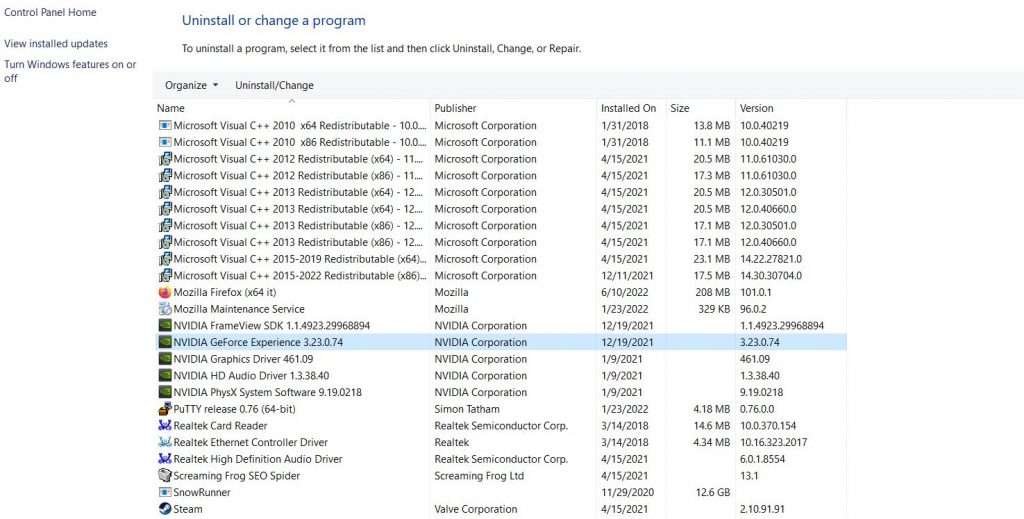Click the 329 KB size value
Viewport: 1024px width, 519px height.
pyautogui.click(x=714, y=309)
